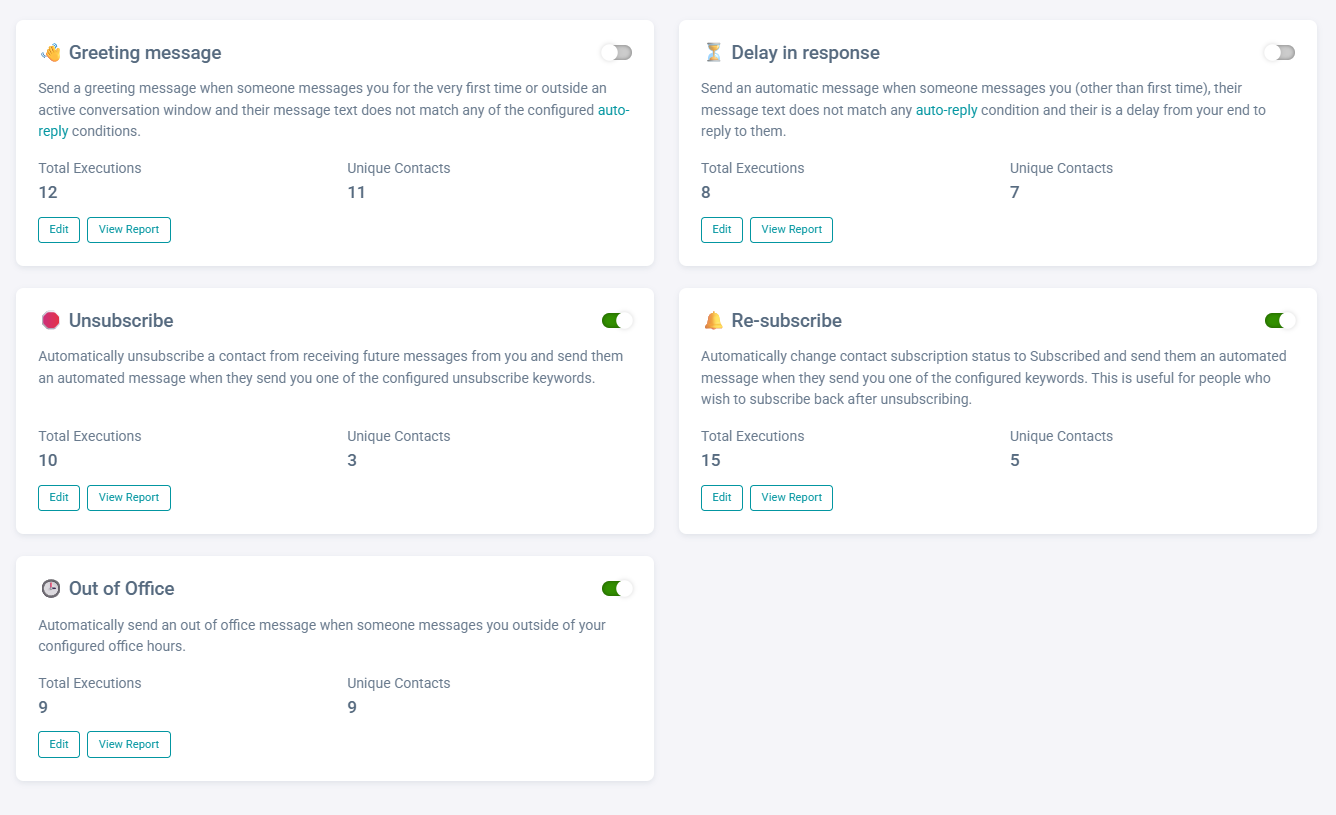Image resolution: width=1336 pixels, height=815 pixels.
Task: Edit the Greeting message automation
Action: 59,230
